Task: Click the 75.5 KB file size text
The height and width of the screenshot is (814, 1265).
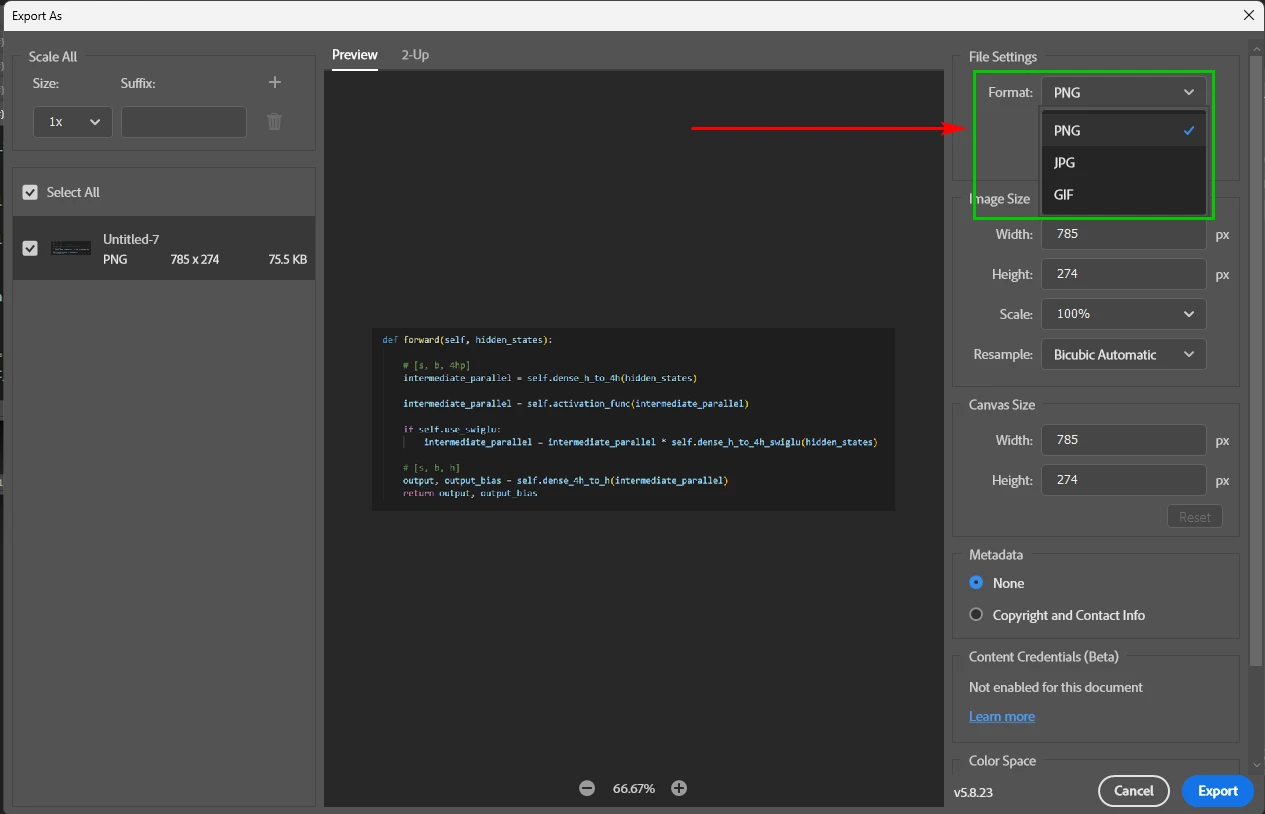Action: point(288,259)
